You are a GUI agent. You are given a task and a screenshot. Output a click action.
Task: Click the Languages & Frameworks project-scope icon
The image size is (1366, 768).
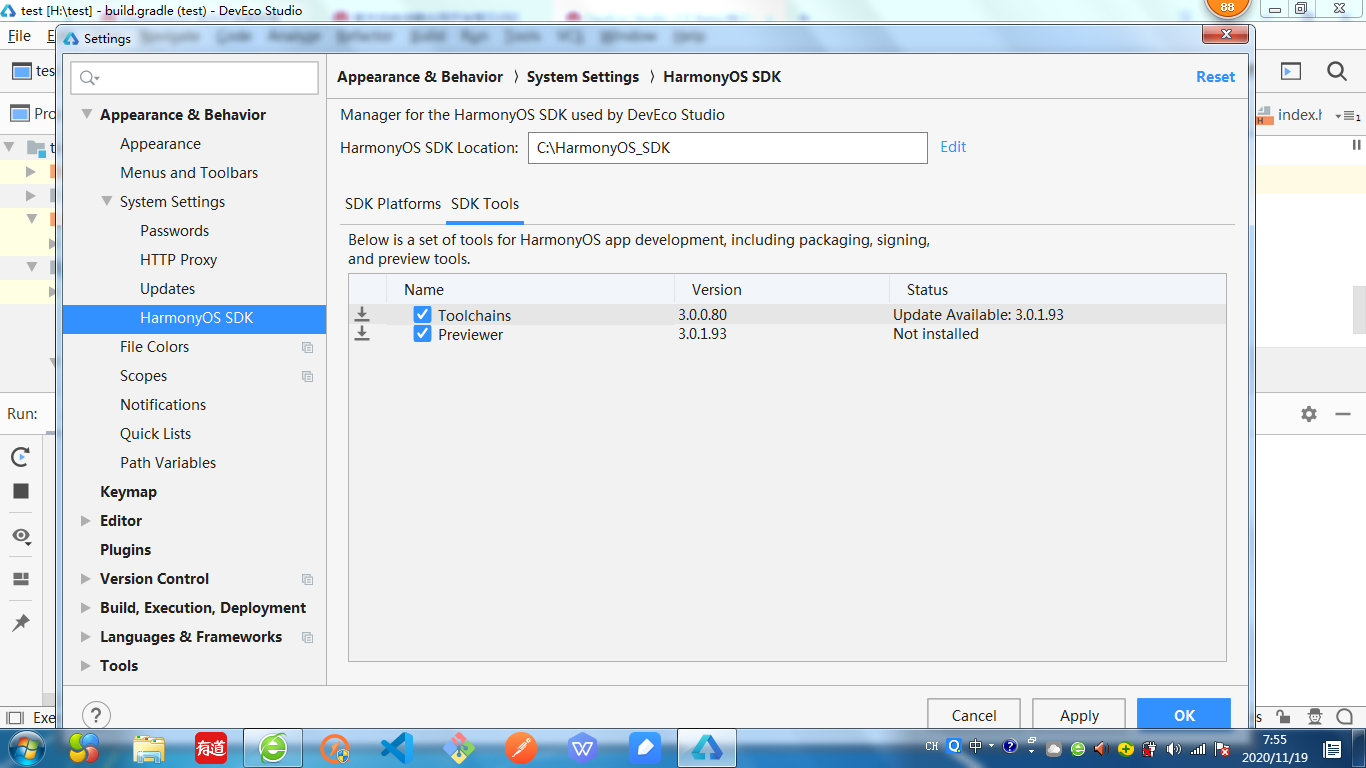click(x=307, y=638)
